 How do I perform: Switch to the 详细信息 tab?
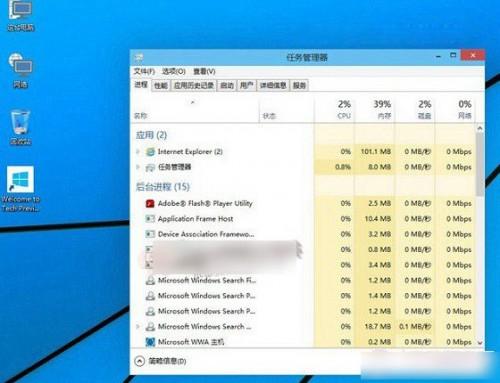pyautogui.click(x=273, y=86)
